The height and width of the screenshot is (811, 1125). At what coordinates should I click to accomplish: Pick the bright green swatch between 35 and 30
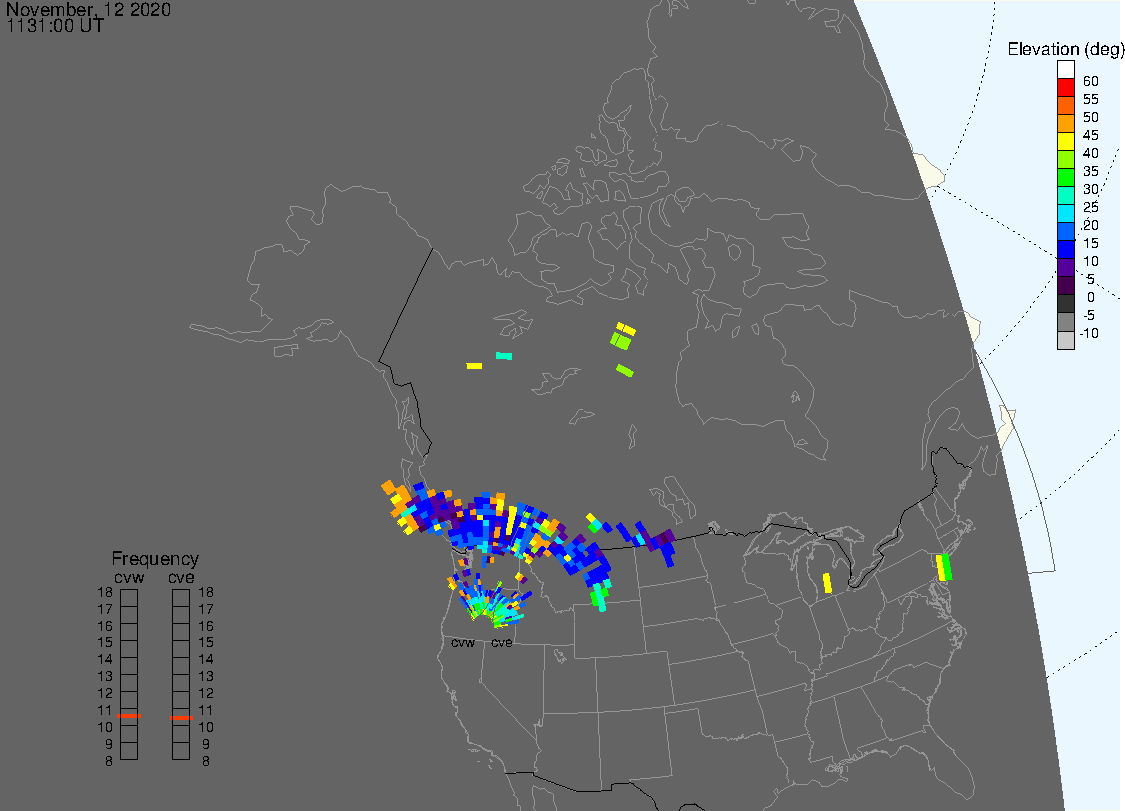point(1065,177)
